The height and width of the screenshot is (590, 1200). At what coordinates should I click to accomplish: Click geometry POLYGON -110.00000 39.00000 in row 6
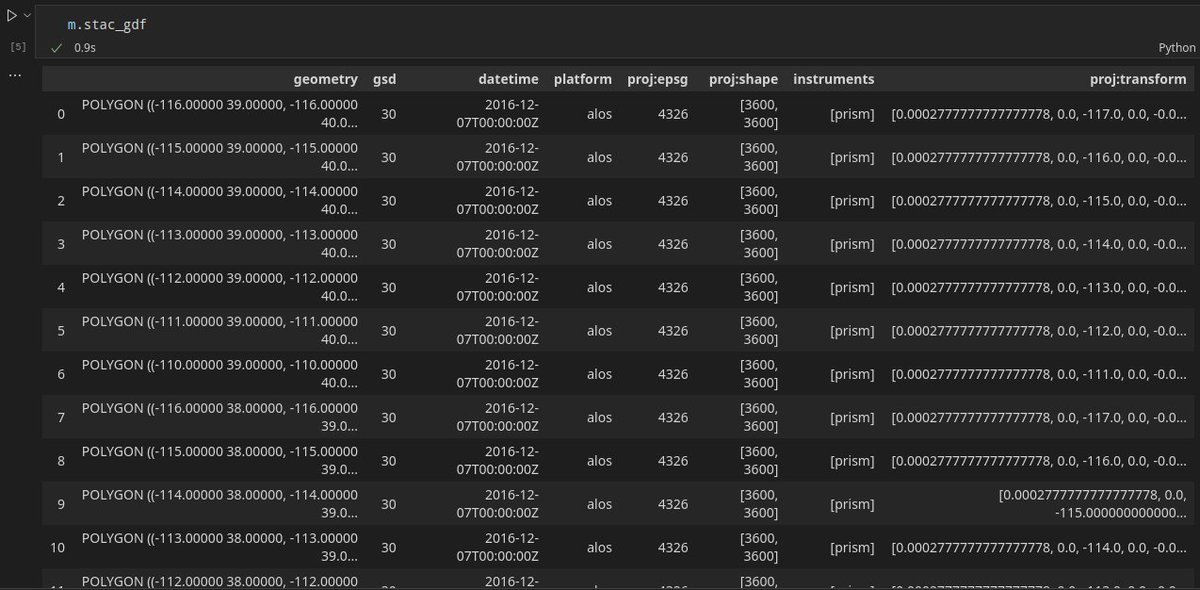pyautogui.click(x=220, y=374)
